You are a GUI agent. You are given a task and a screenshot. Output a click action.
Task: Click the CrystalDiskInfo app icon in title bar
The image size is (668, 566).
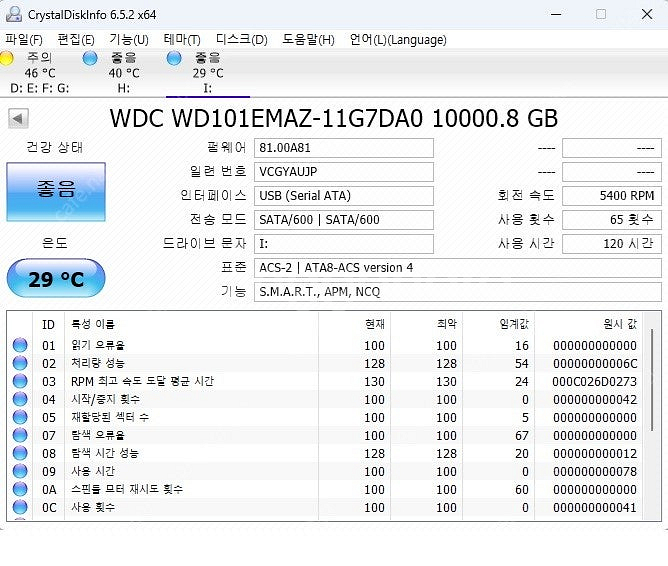(14, 14)
